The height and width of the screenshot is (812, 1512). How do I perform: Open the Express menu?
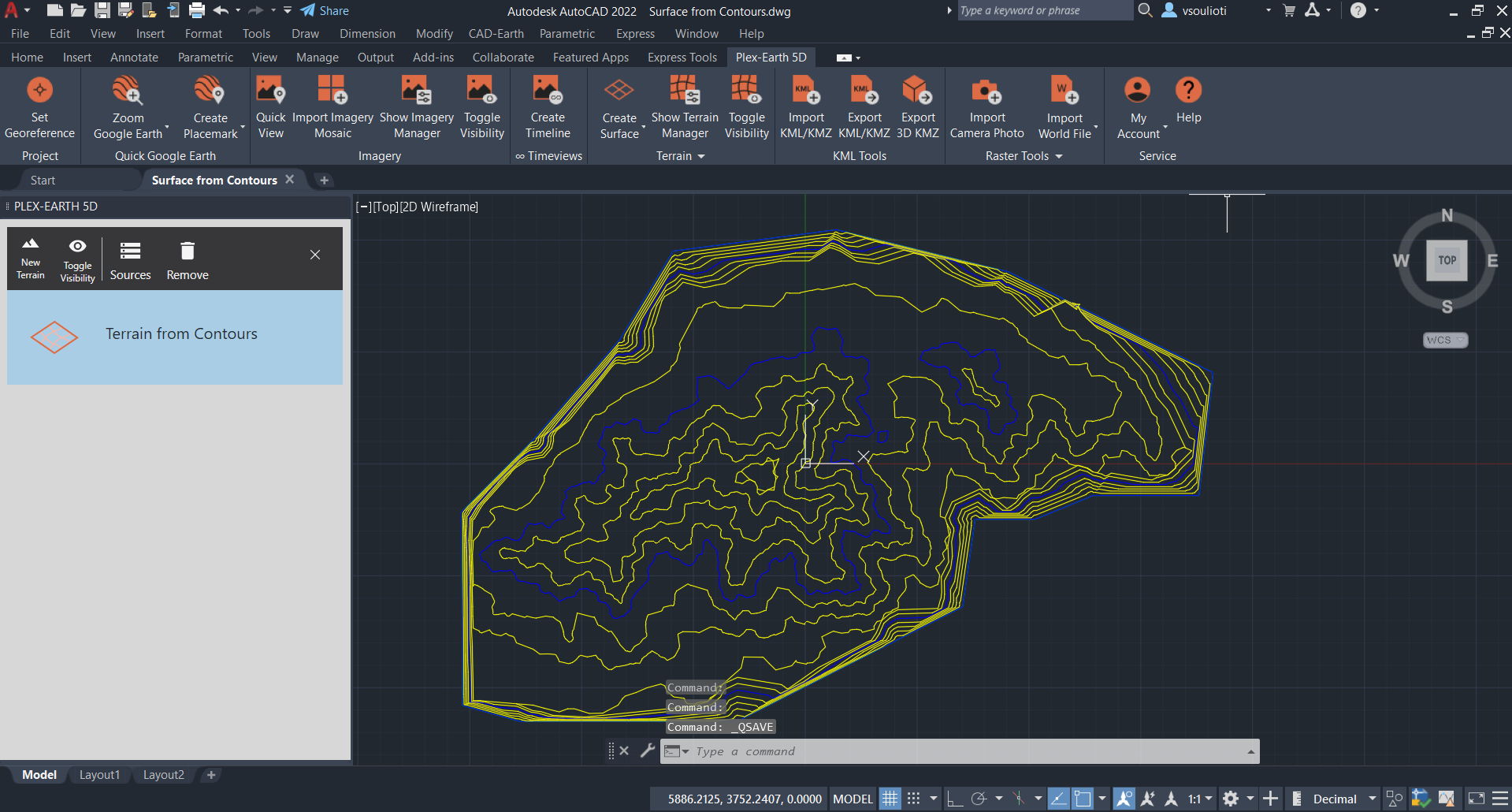[x=635, y=33]
